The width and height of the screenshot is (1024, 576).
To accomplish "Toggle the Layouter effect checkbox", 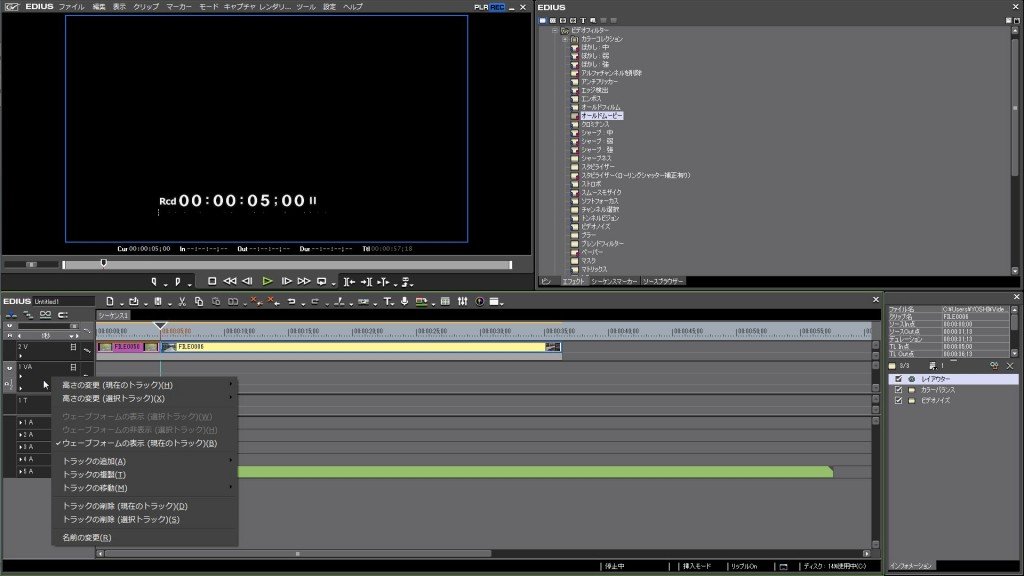I will click(x=899, y=379).
